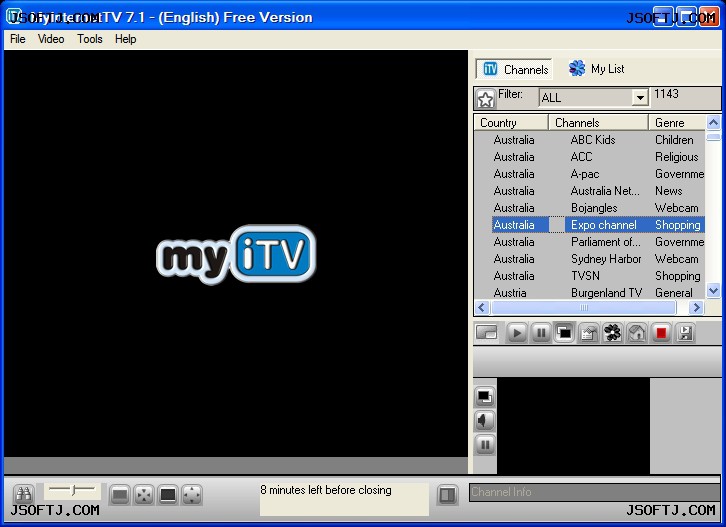
Task: Click the small black preview window
Action: coord(573,426)
